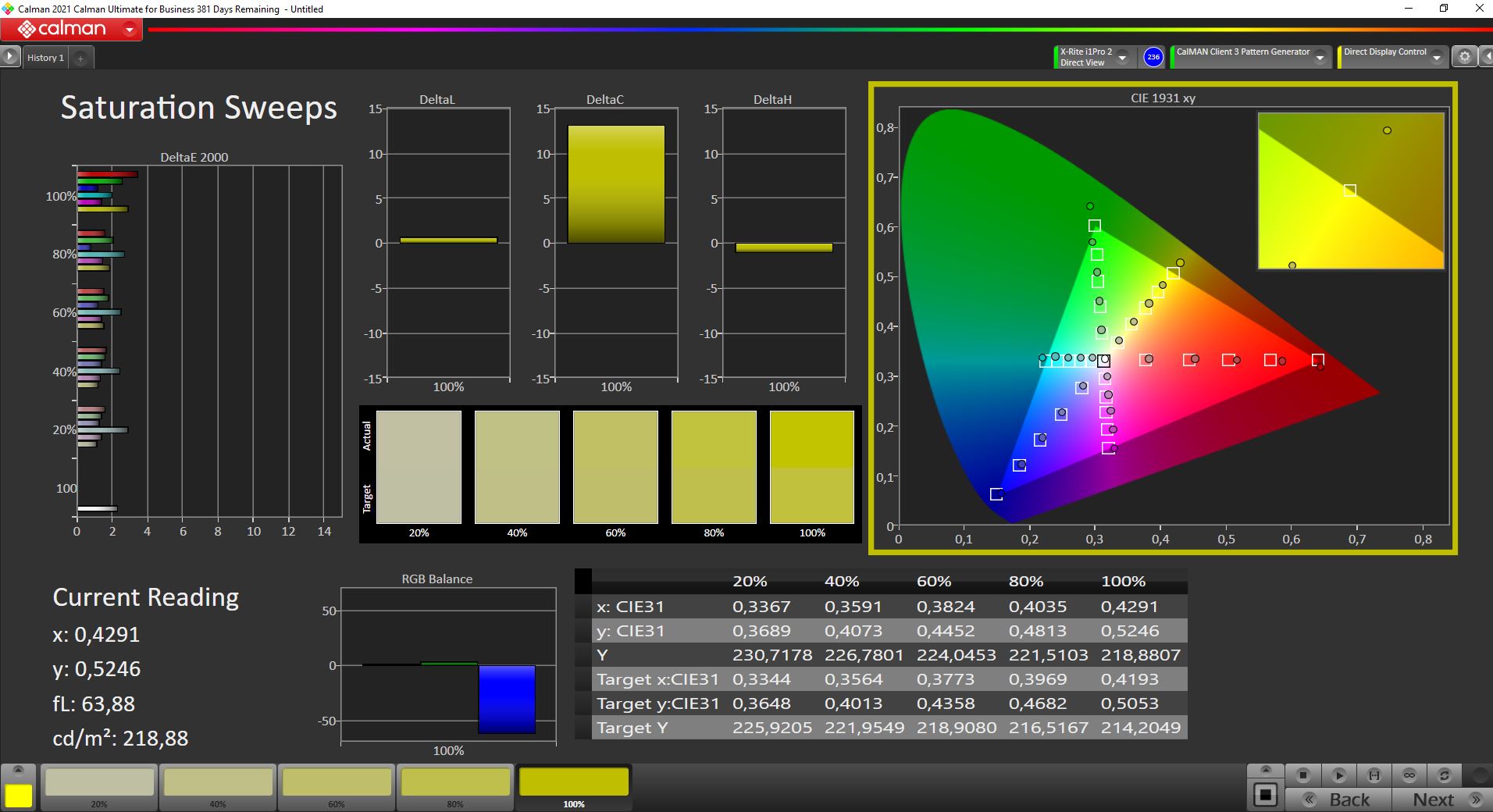
Task: Click the circular arrows refresh icon
Action: pyautogui.click(x=1445, y=775)
